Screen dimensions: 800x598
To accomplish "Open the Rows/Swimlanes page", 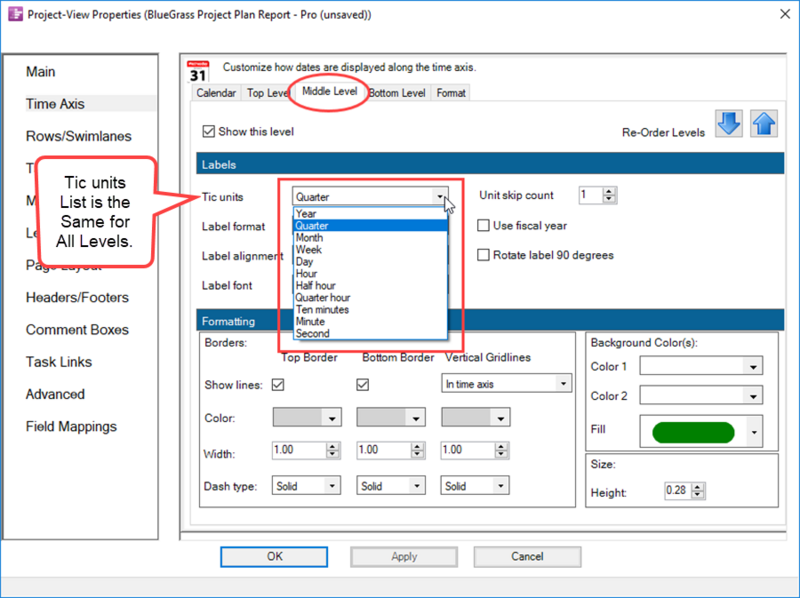I will pyautogui.click(x=79, y=136).
